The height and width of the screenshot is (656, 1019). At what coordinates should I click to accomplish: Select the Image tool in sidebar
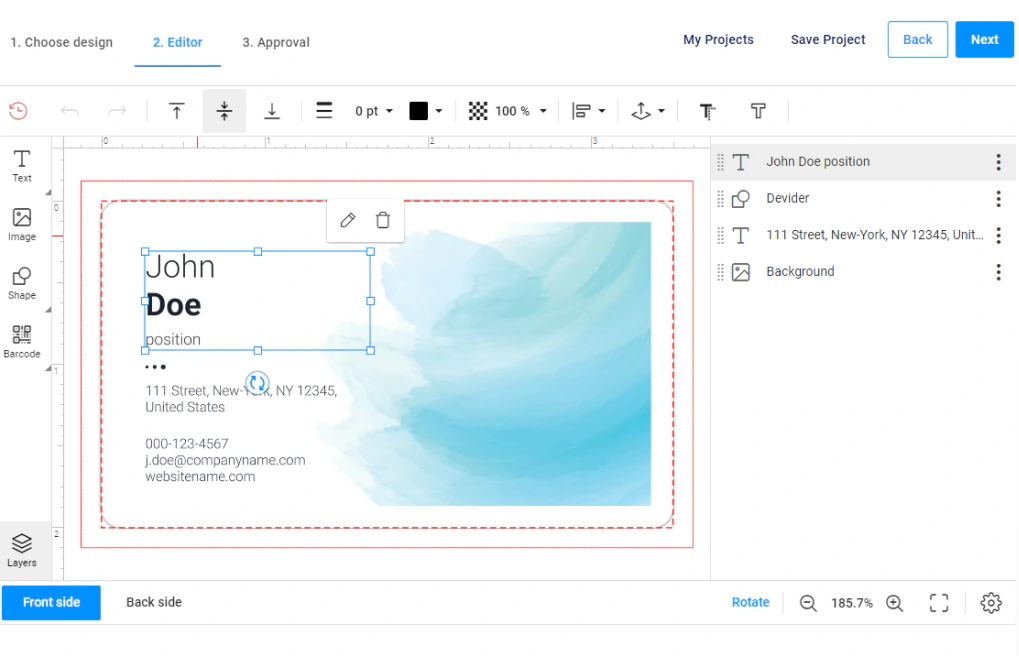[21, 224]
